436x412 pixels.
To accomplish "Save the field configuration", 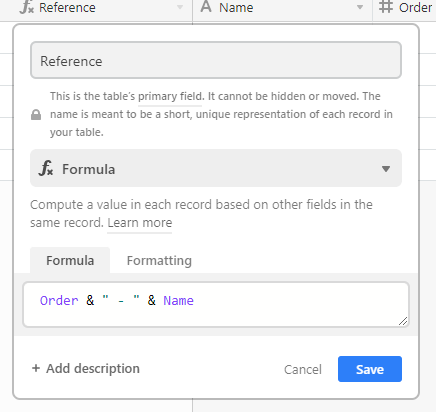I will (370, 369).
